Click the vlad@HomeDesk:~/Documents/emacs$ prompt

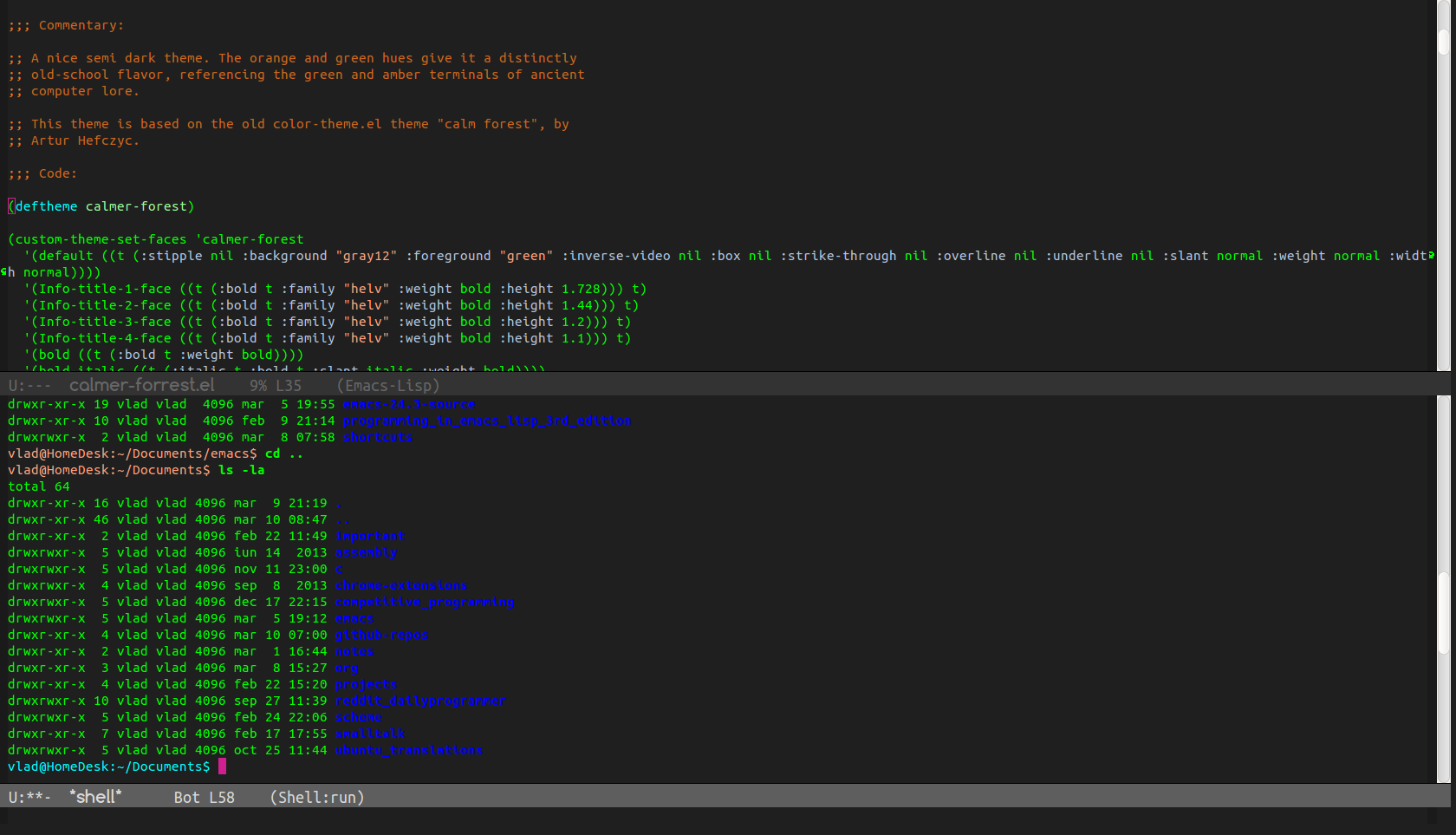133,453
